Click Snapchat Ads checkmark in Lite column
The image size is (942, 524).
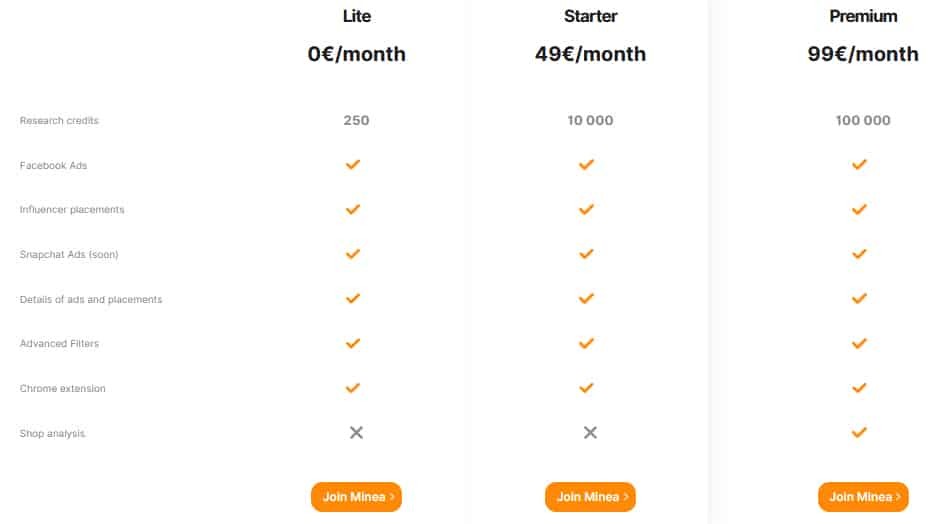click(x=353, y=254)
